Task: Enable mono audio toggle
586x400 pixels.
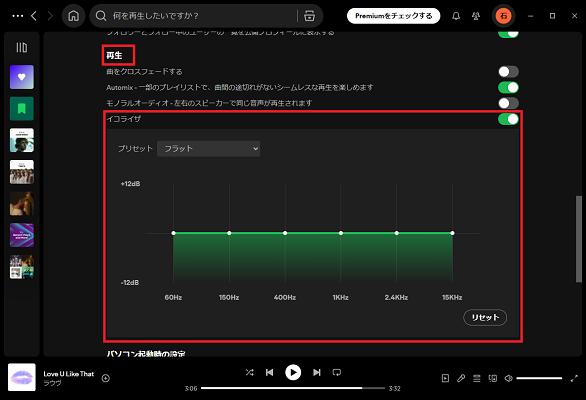Action: tap(508, 103)
